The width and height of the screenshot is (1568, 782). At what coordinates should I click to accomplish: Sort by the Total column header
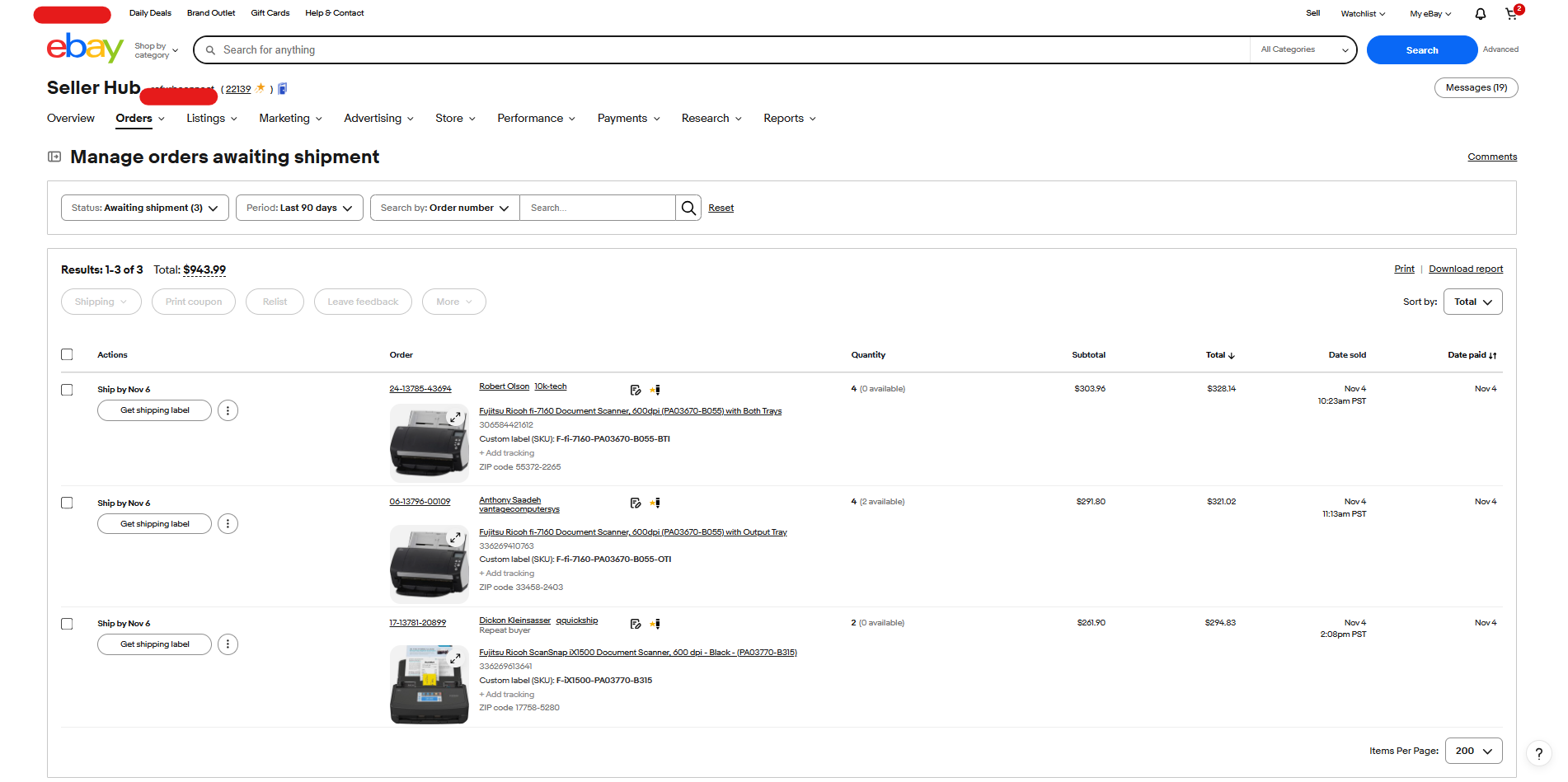(x=1220, y=355)
